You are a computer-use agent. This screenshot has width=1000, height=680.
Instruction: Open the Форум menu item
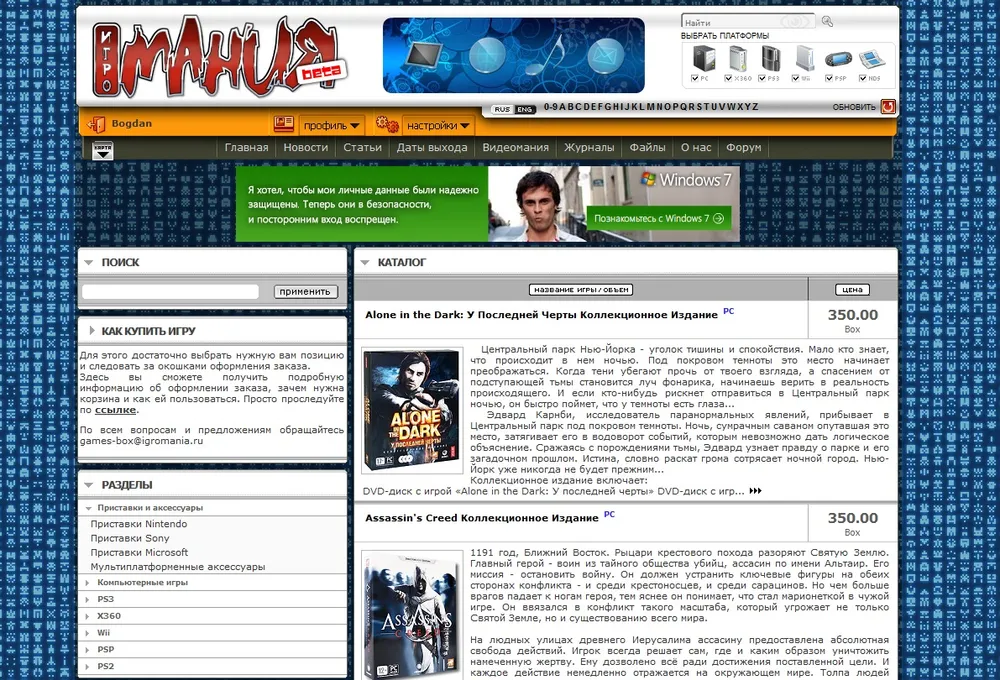[x=744, y=147]
